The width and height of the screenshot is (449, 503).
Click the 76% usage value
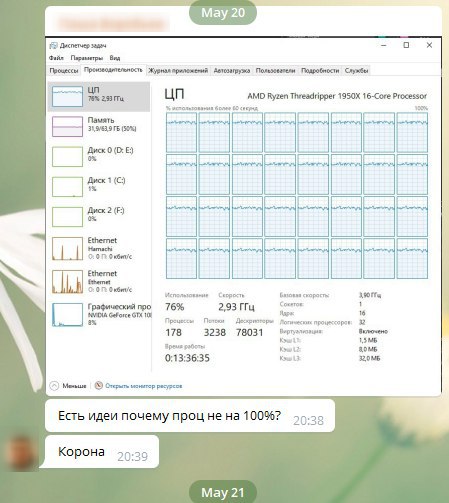[175, 306]
